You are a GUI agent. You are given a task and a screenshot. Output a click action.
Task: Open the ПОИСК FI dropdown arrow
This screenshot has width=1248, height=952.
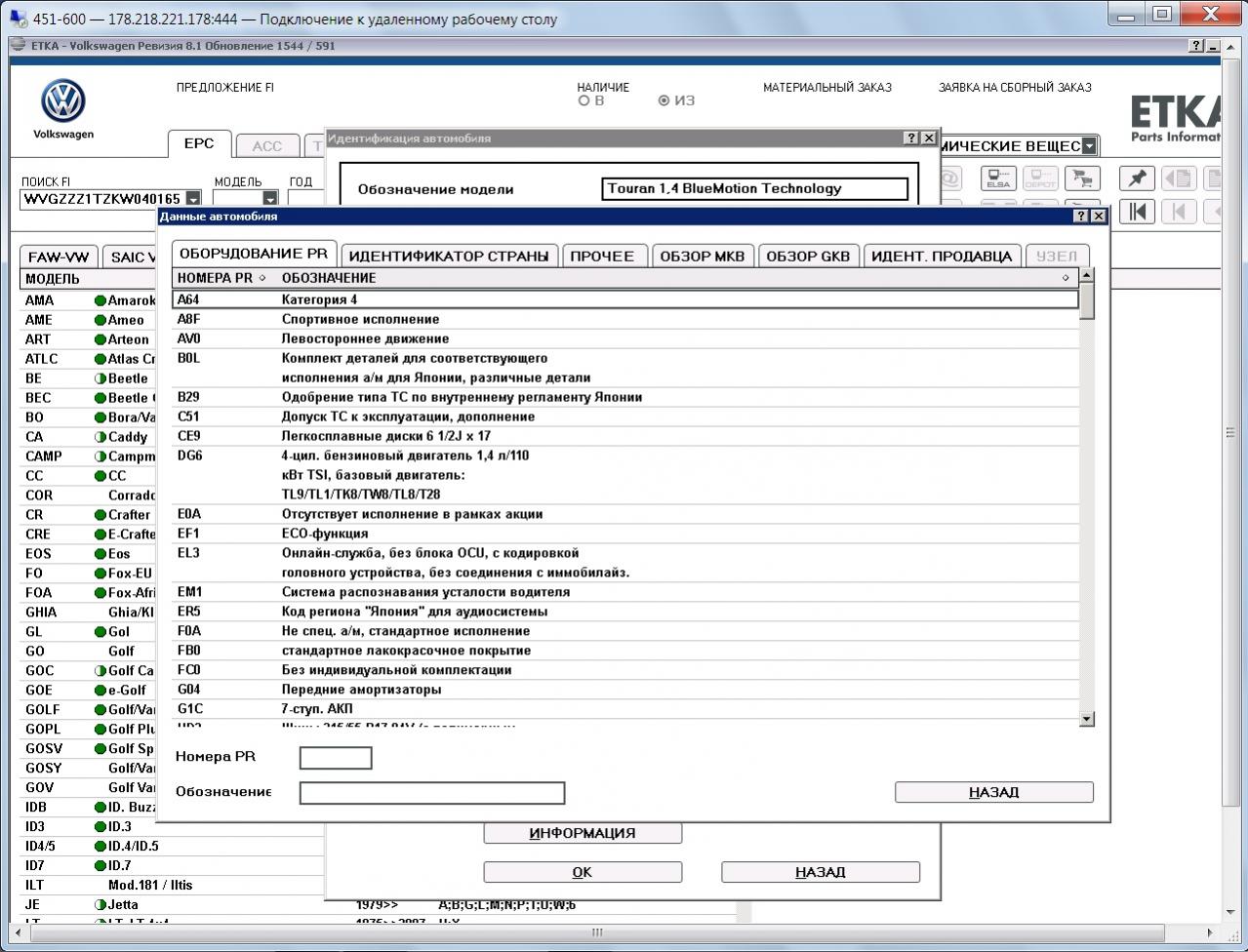[x=193, y=199]
